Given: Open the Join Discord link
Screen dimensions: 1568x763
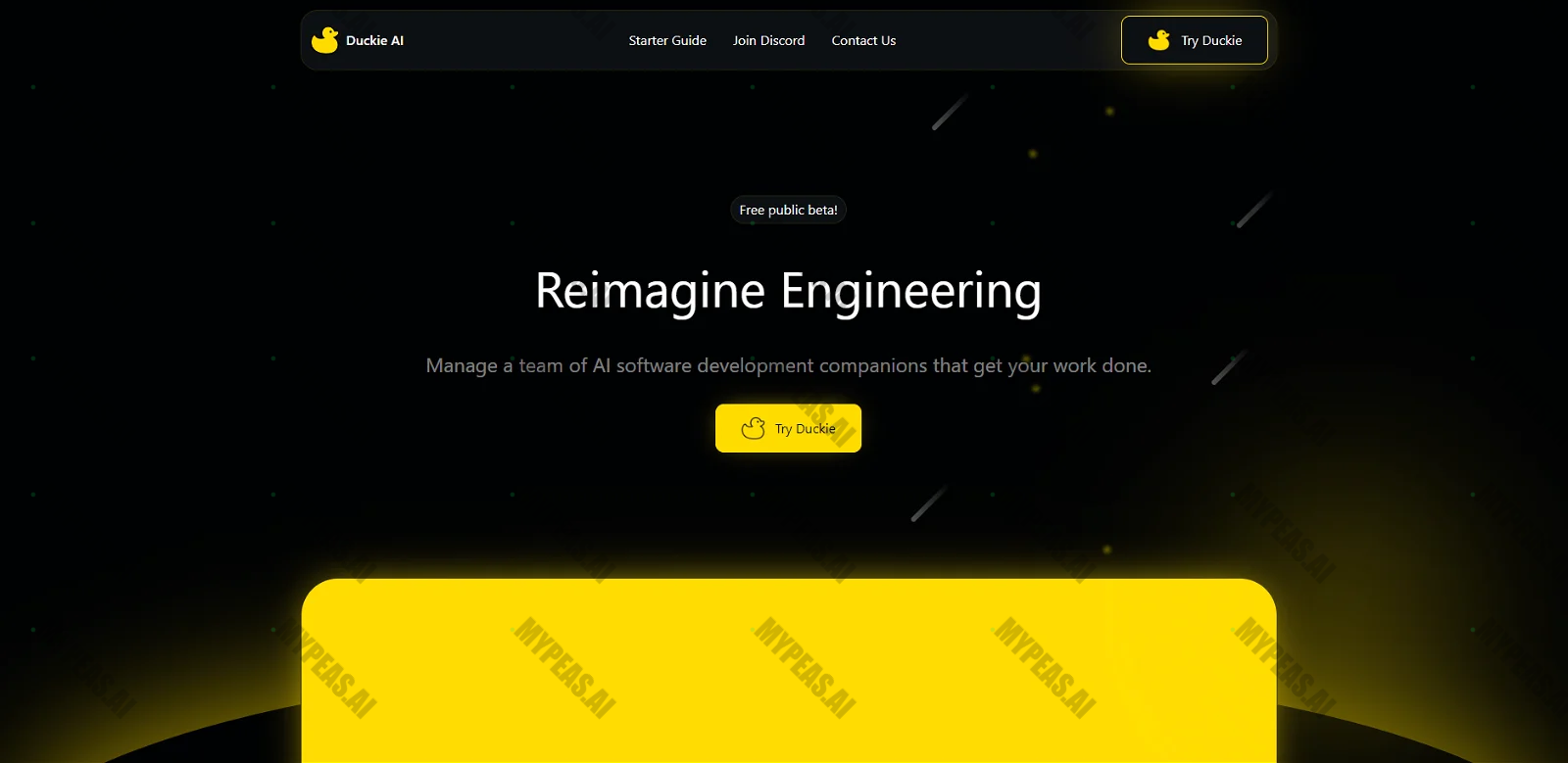Looking at the screenshot, I should point(768,40).
